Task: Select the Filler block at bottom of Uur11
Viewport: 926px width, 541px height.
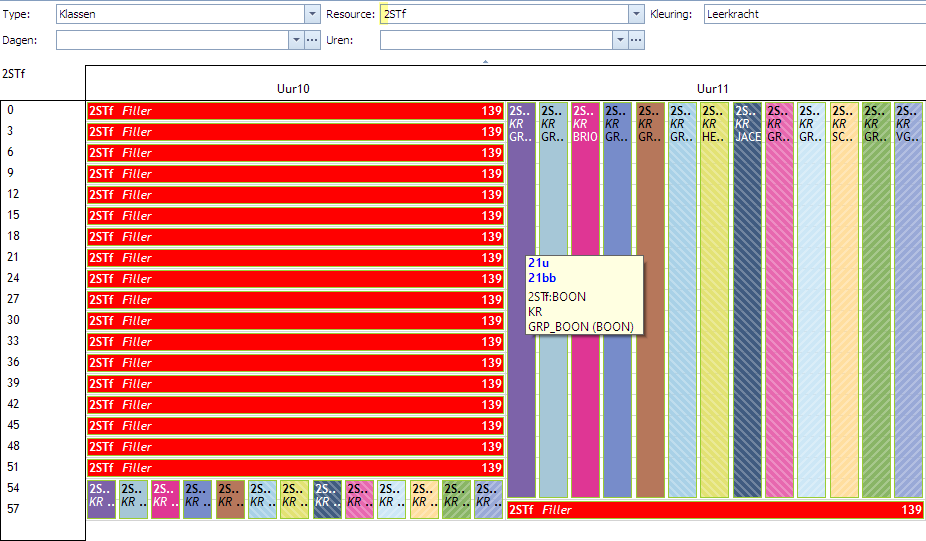Action: [715, 510]
